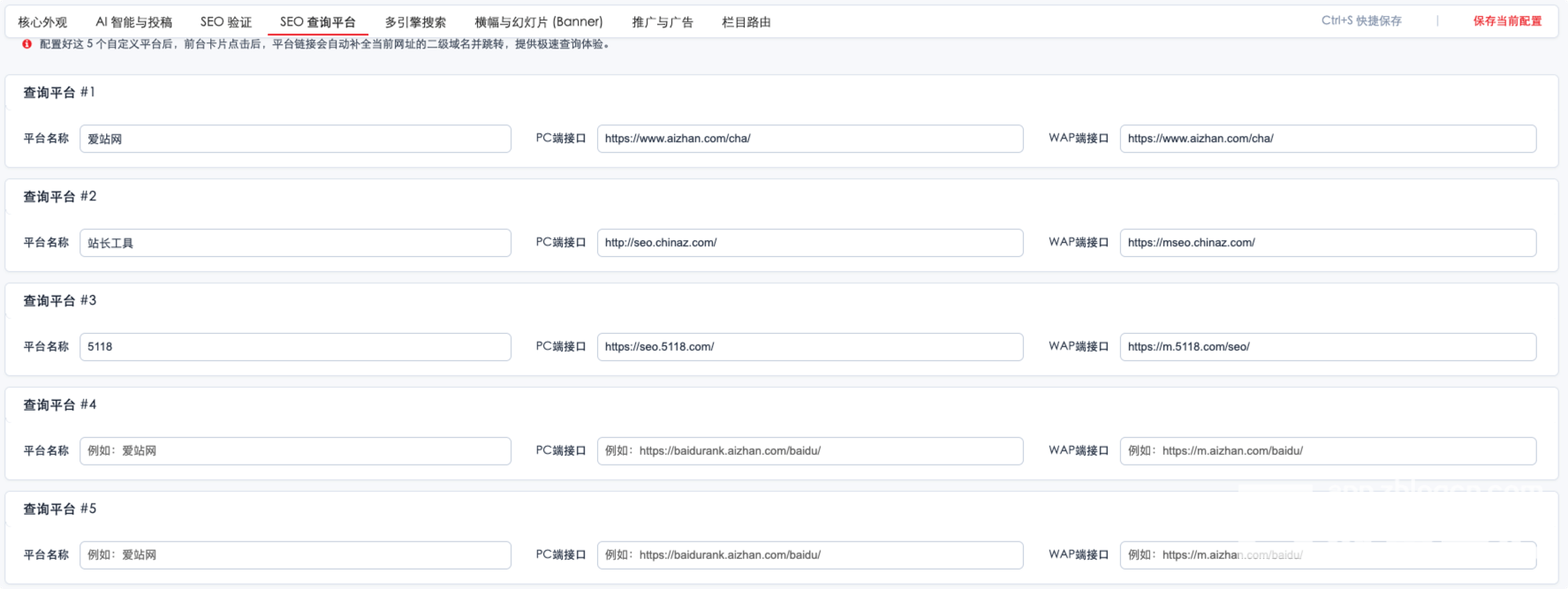Edit PC端接口 field with seo.chinaz.com
1568x589 pixels.
[810, 243]
